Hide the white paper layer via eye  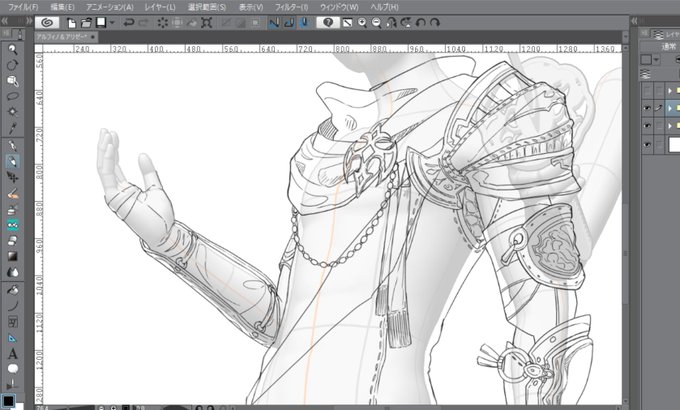click(647, 145)
